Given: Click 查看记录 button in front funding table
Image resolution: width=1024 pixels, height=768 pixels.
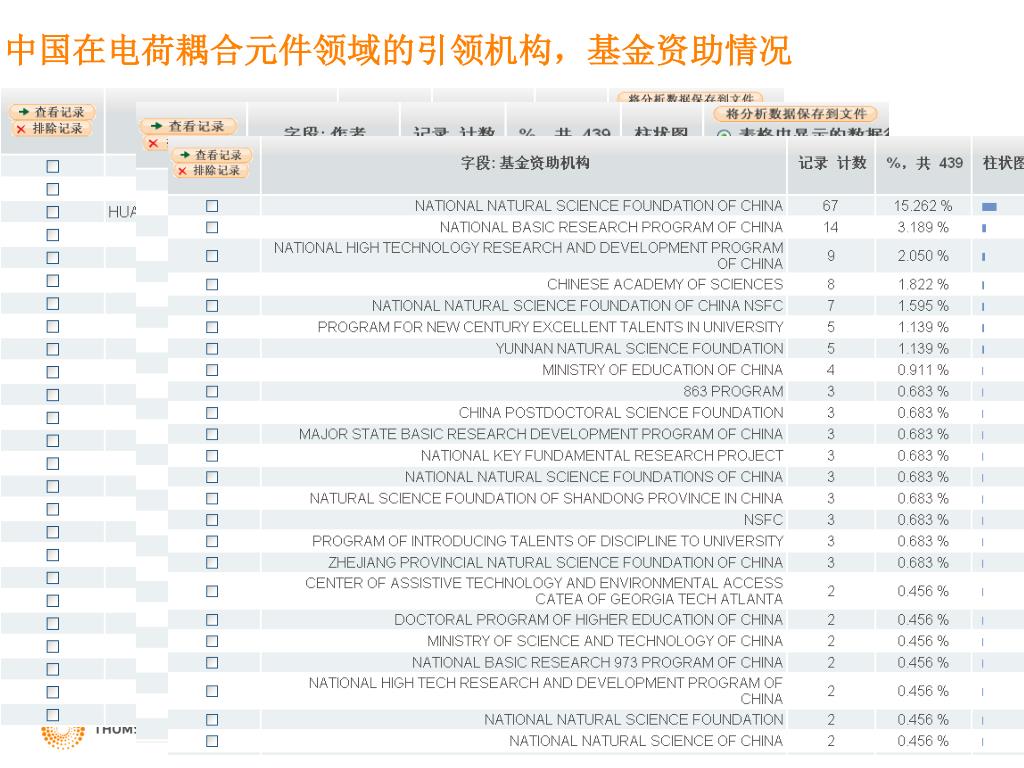Looking at the screenshot, I should click(x=212, y=155).
